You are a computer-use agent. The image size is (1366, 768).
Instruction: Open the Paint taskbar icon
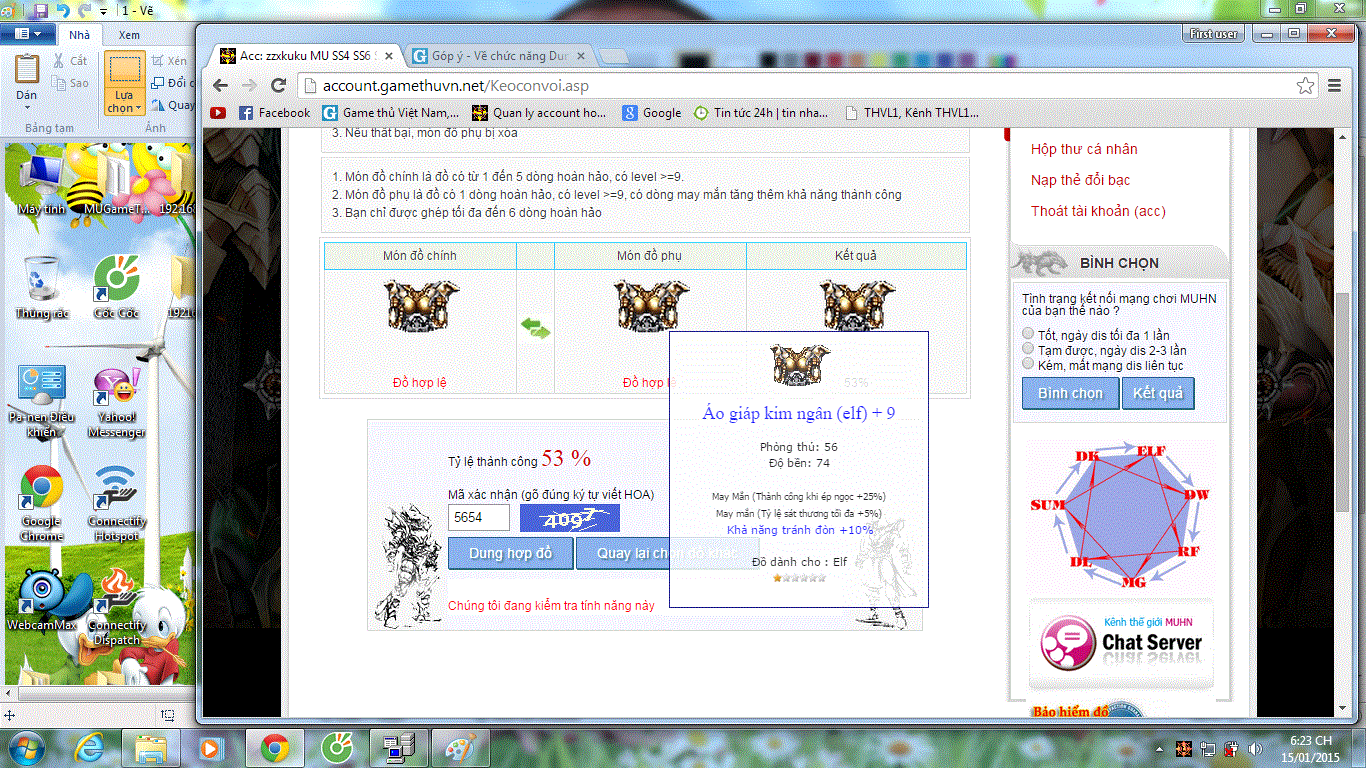point(460,747)
